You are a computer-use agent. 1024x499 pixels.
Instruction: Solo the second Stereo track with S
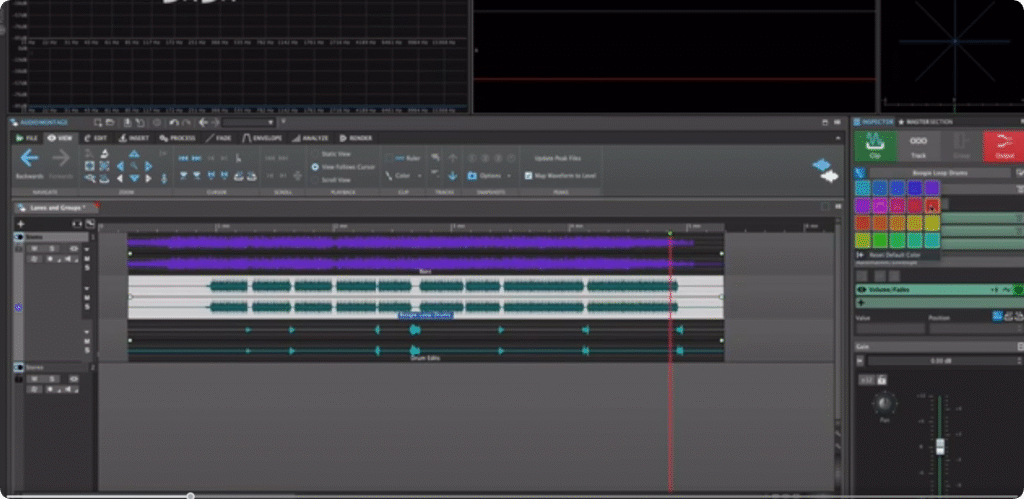(x=51, y=379)
